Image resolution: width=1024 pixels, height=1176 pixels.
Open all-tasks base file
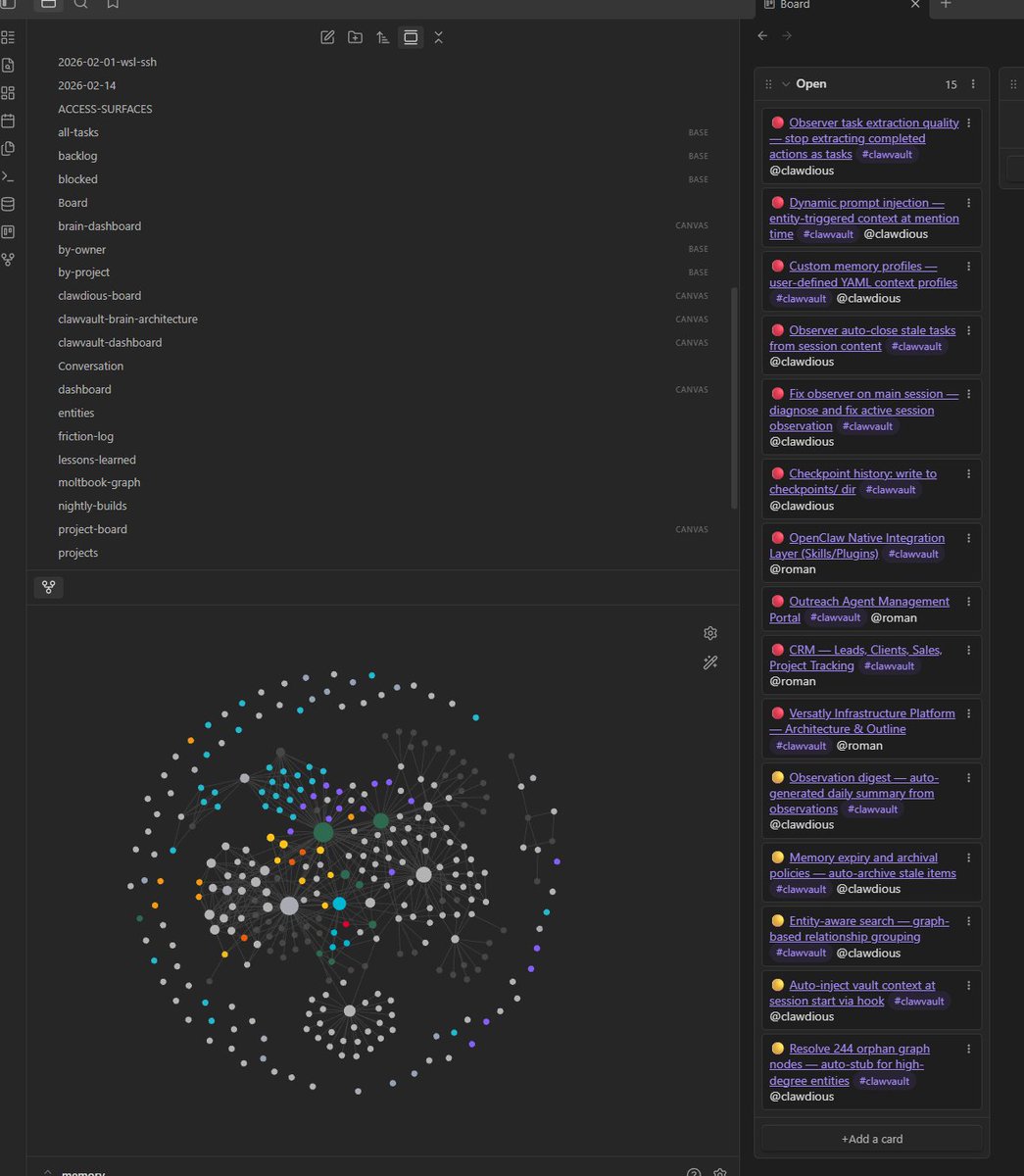point(78,132)
